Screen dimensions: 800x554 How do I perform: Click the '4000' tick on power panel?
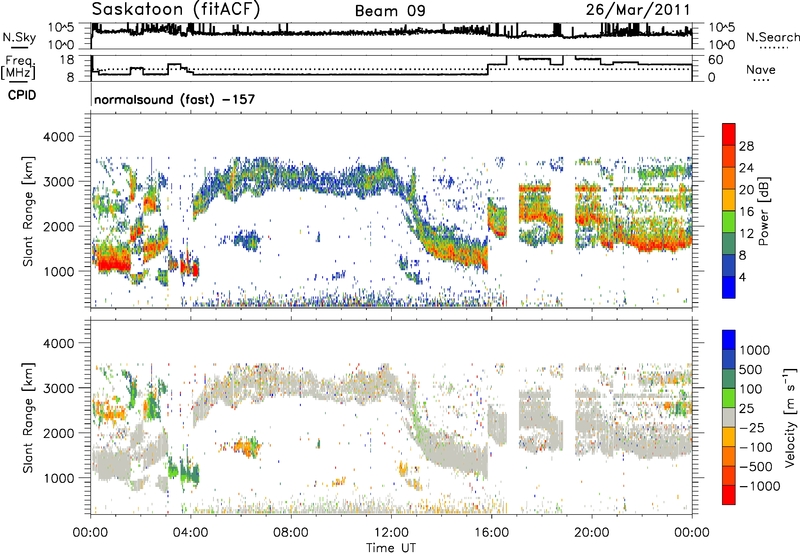pos(59,137)
